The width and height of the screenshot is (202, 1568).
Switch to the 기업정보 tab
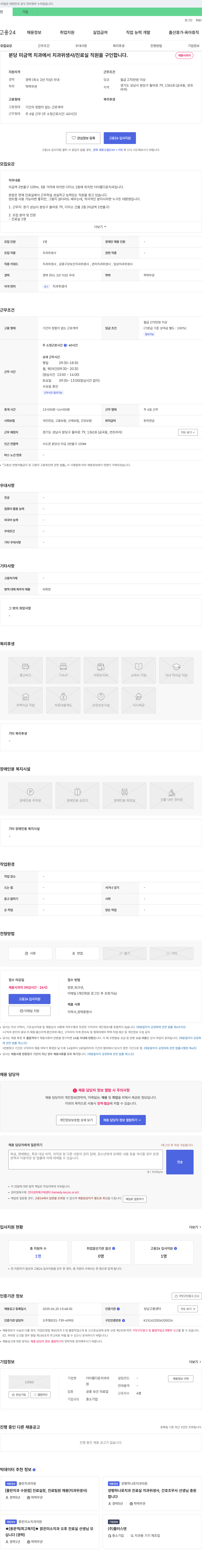(194, 46)
